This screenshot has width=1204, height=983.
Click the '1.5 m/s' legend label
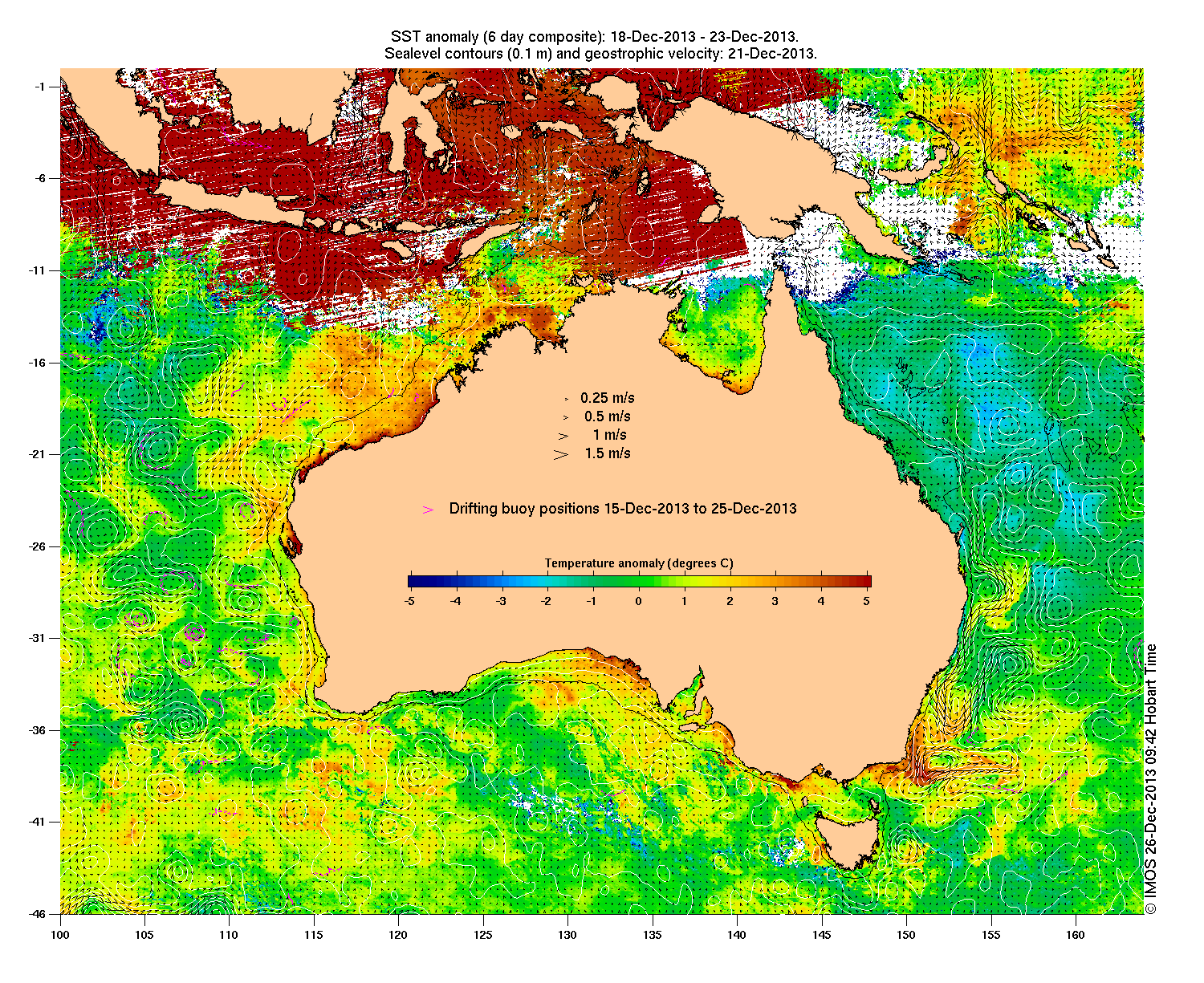click(608, 453)
